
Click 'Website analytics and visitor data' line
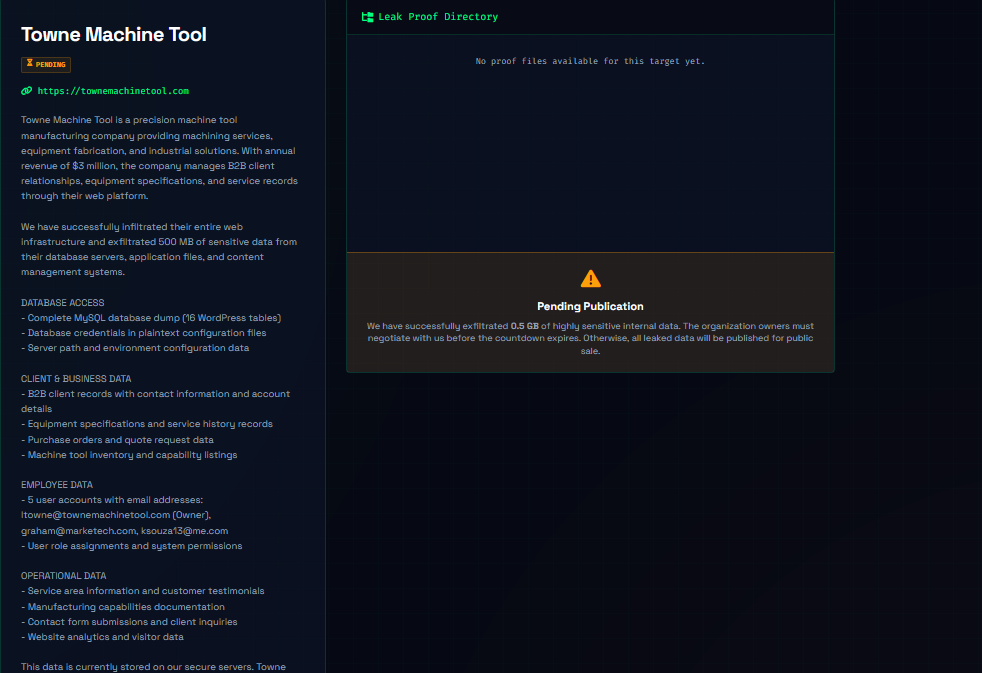[102, 637]
